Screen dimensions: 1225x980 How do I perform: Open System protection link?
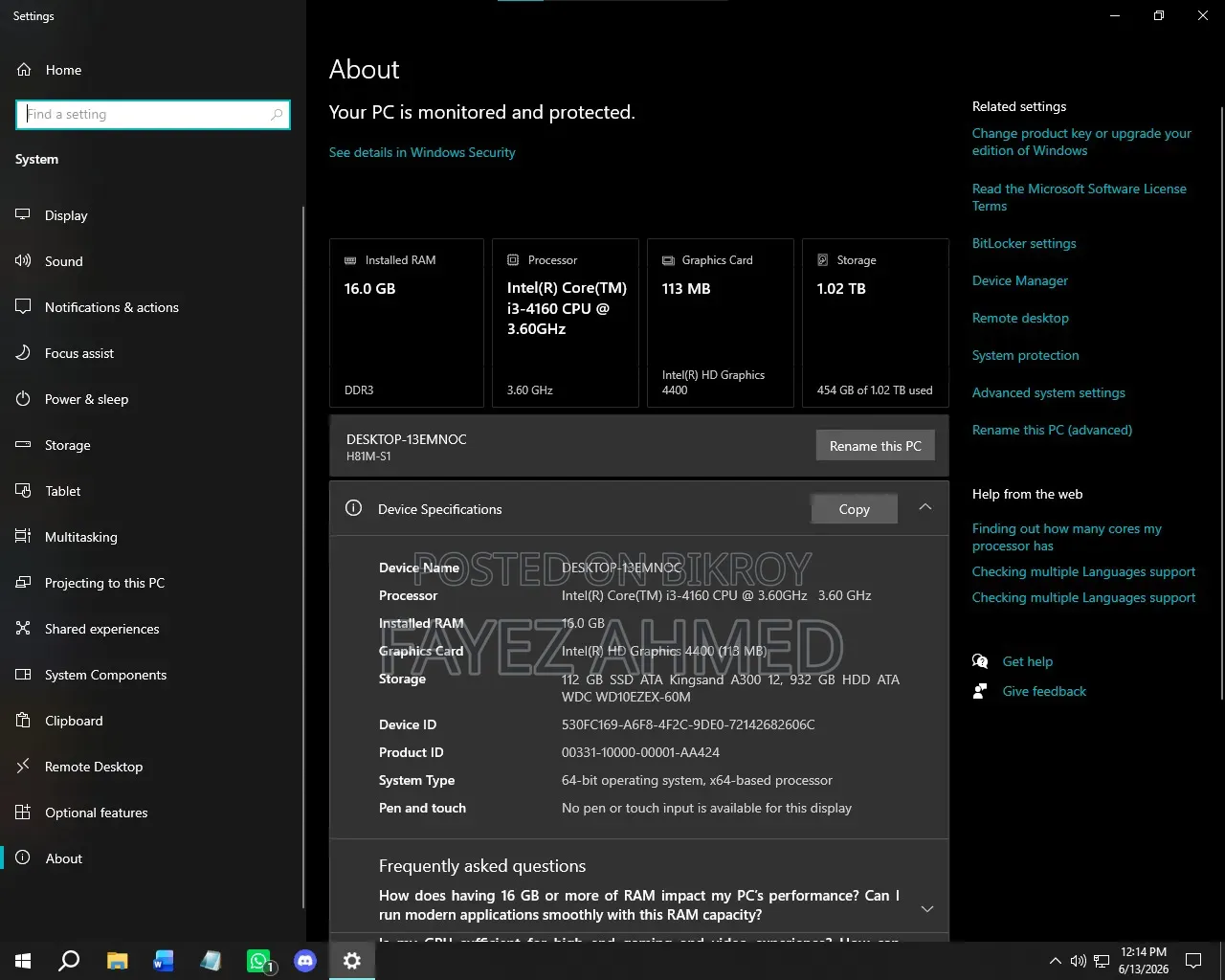pyautogui.click(x=1026, y=355)
